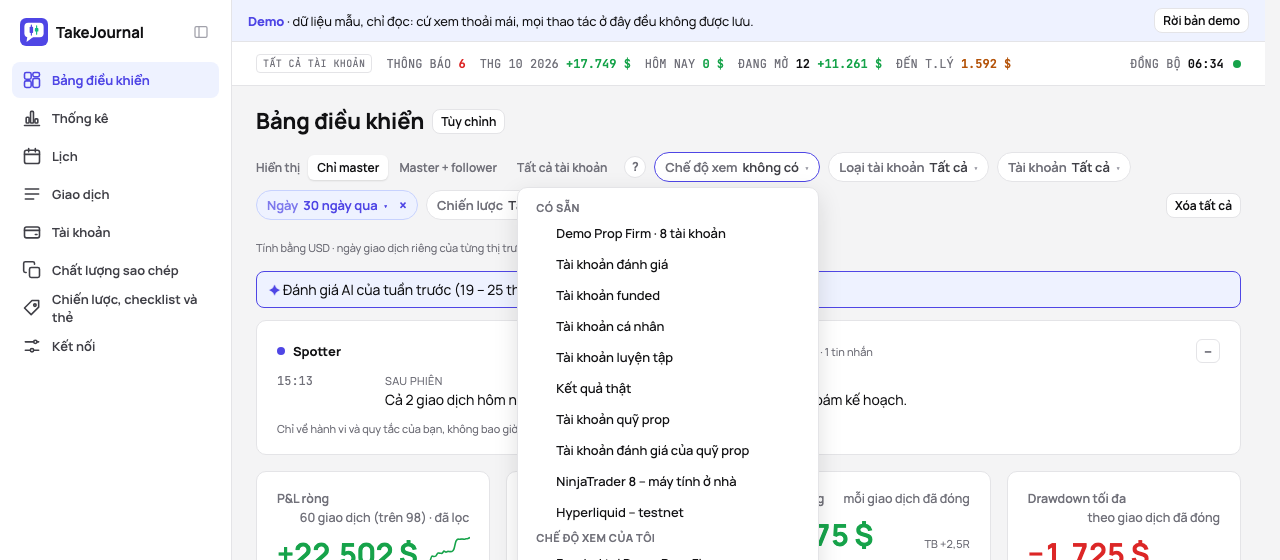Go to Giao dịch page

point(115,194)
